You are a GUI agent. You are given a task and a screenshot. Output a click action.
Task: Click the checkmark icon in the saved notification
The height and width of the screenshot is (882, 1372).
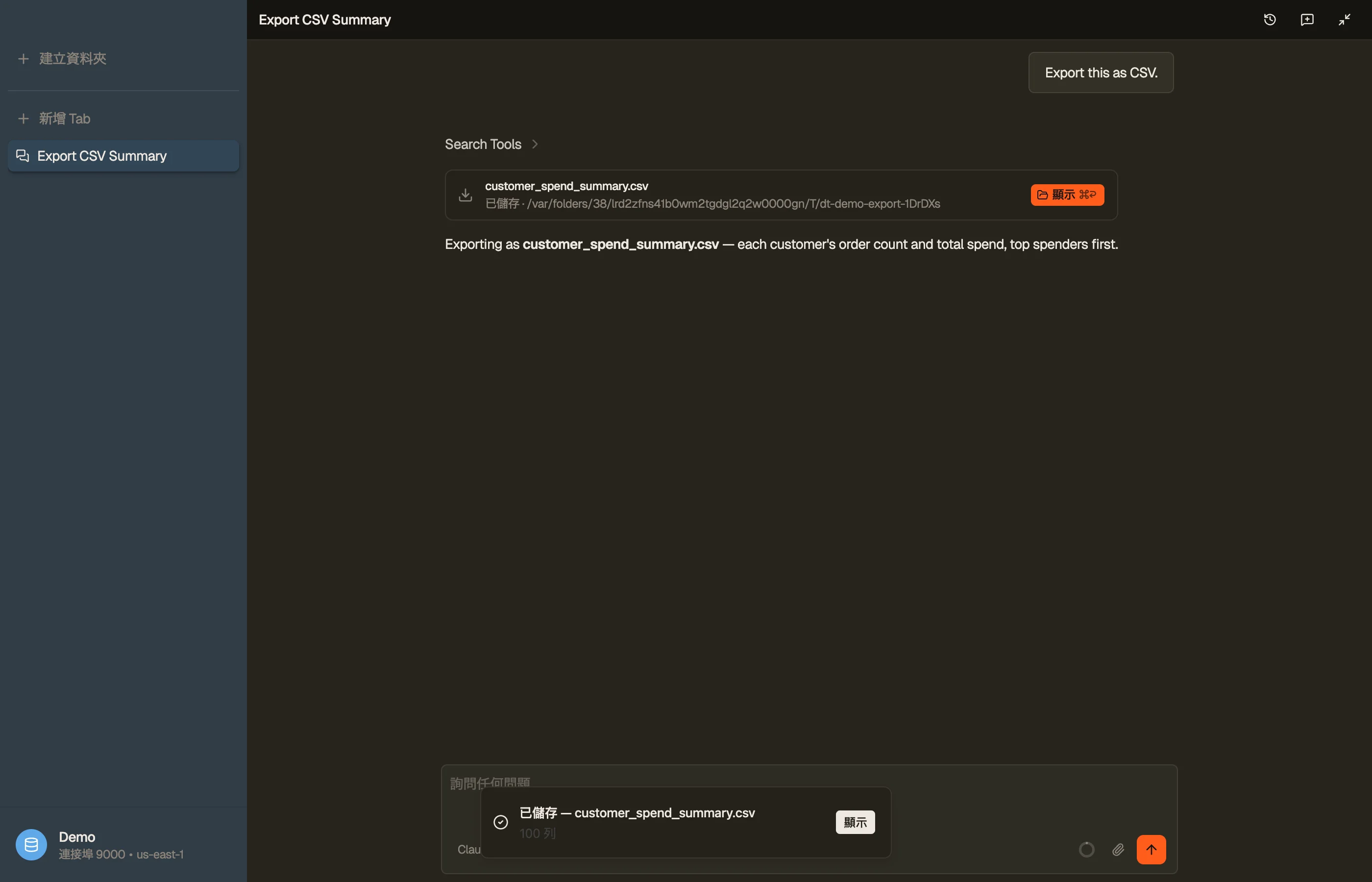500,822
